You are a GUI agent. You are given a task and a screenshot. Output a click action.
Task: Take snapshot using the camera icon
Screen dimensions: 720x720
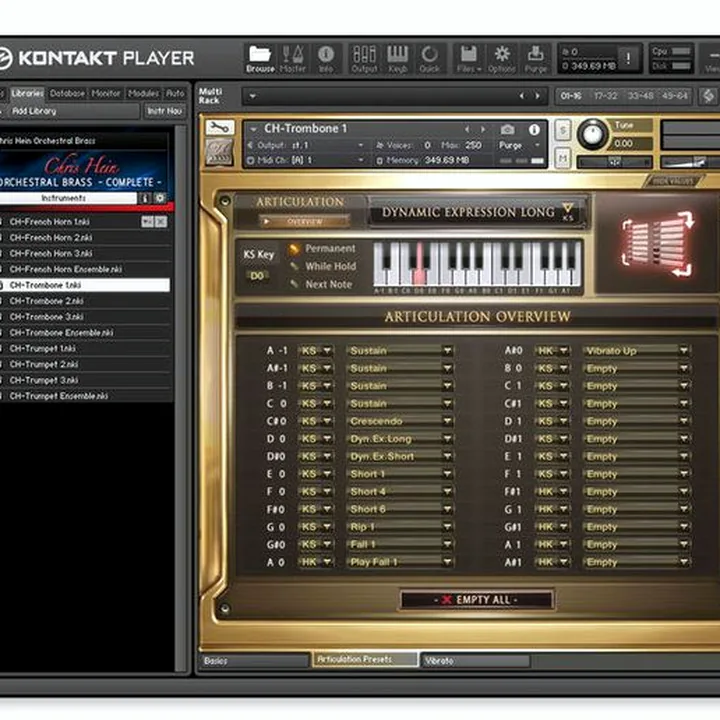coord(507,130)
